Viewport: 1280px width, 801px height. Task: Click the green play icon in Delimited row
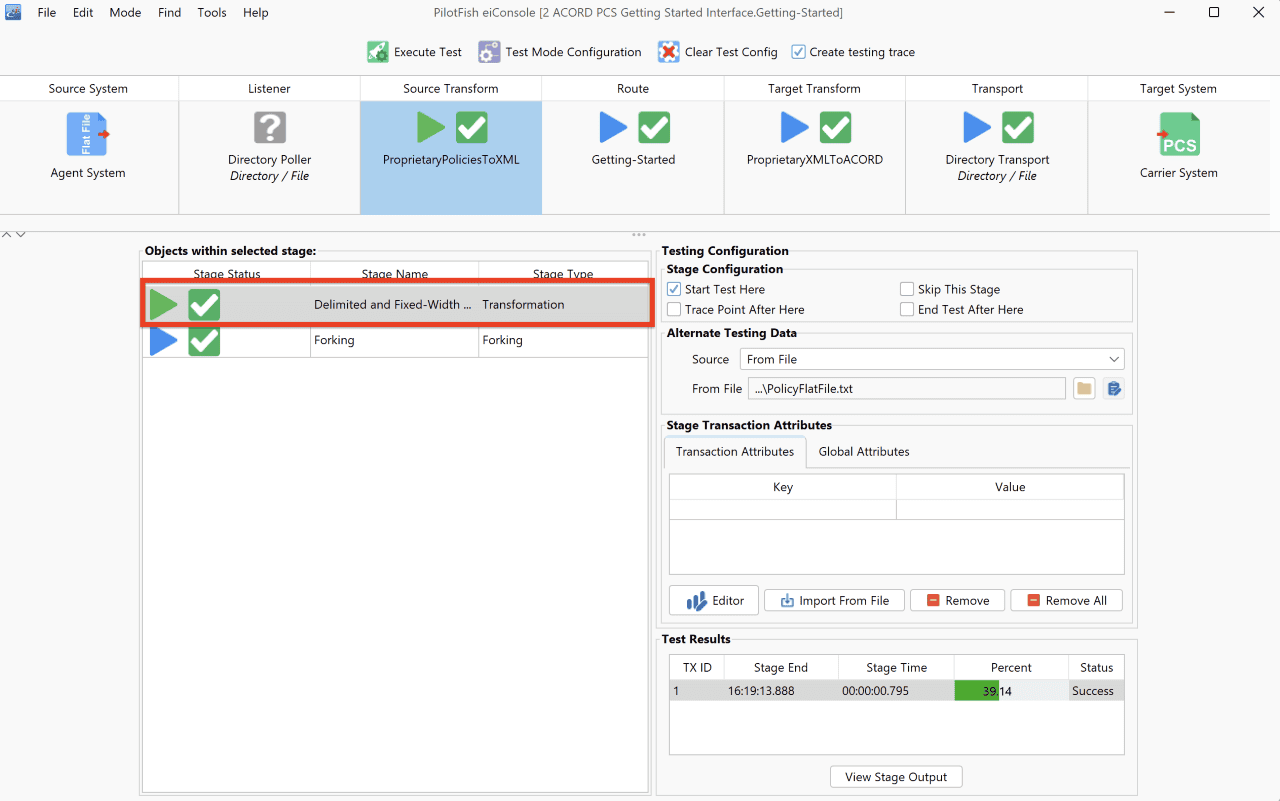pos(164,304)
